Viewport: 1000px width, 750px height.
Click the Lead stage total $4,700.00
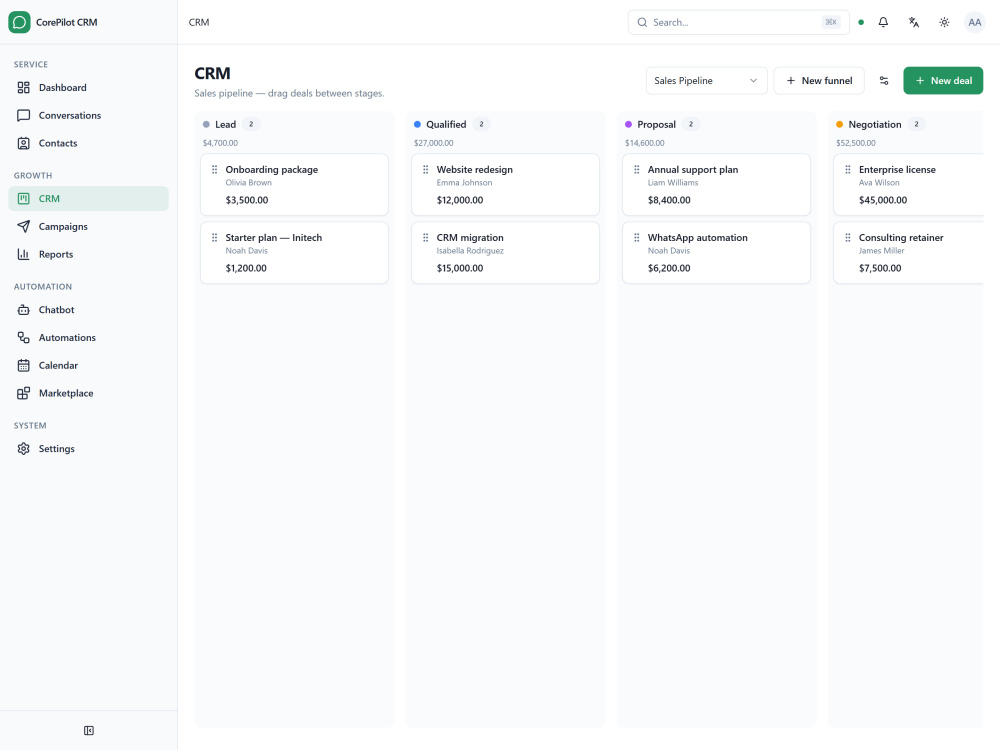220,143
